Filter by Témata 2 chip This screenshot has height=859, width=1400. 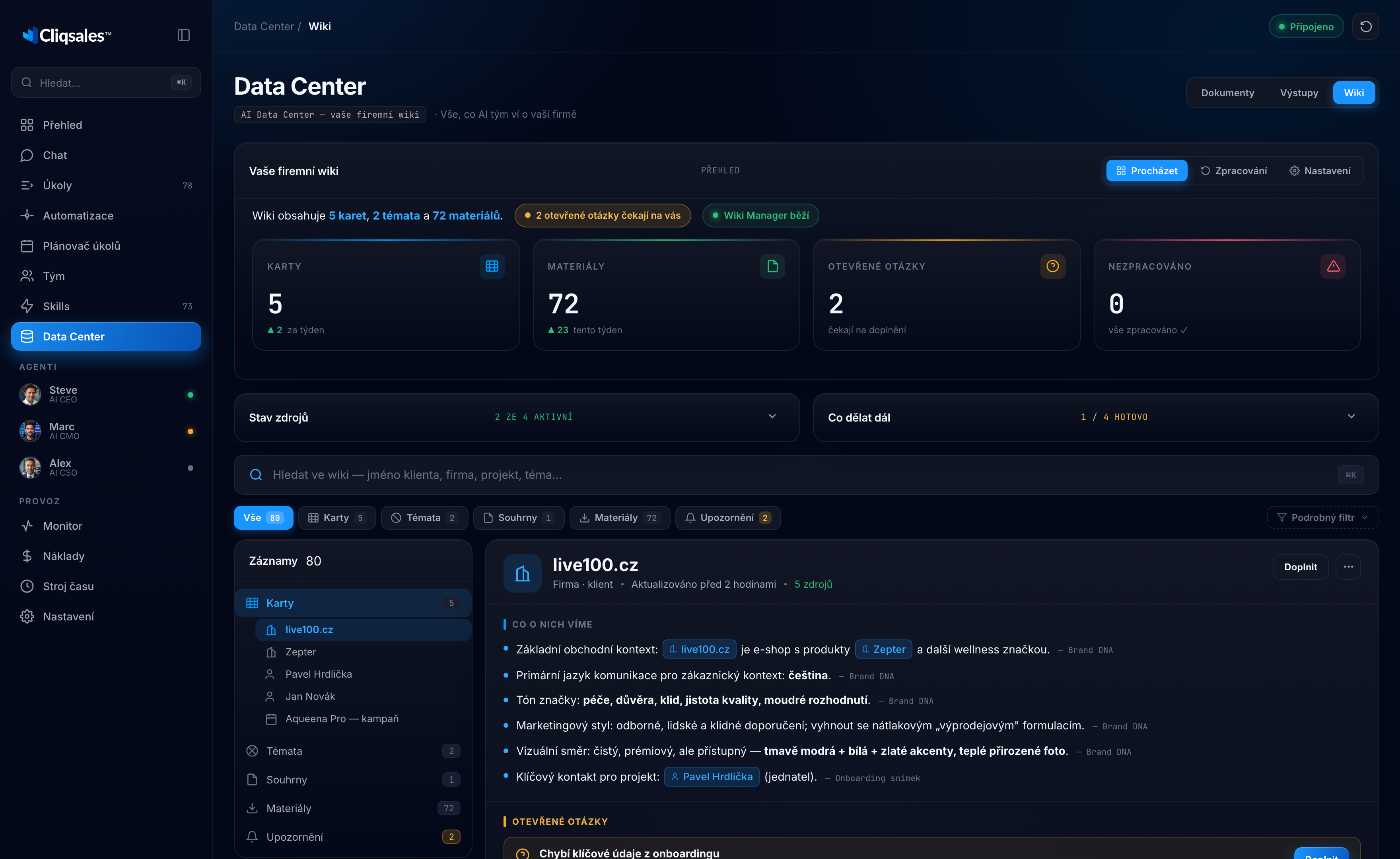tap(424, 517)
